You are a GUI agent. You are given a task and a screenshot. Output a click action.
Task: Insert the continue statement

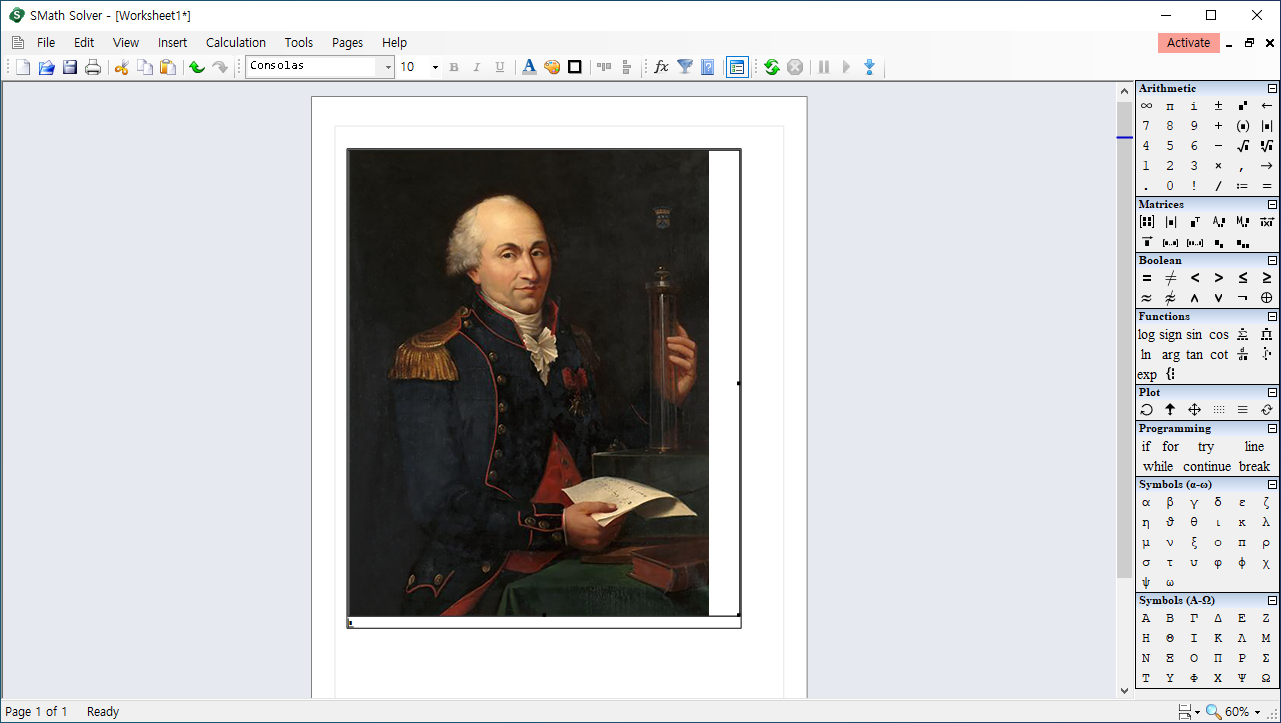click(x=1207, y=467)
